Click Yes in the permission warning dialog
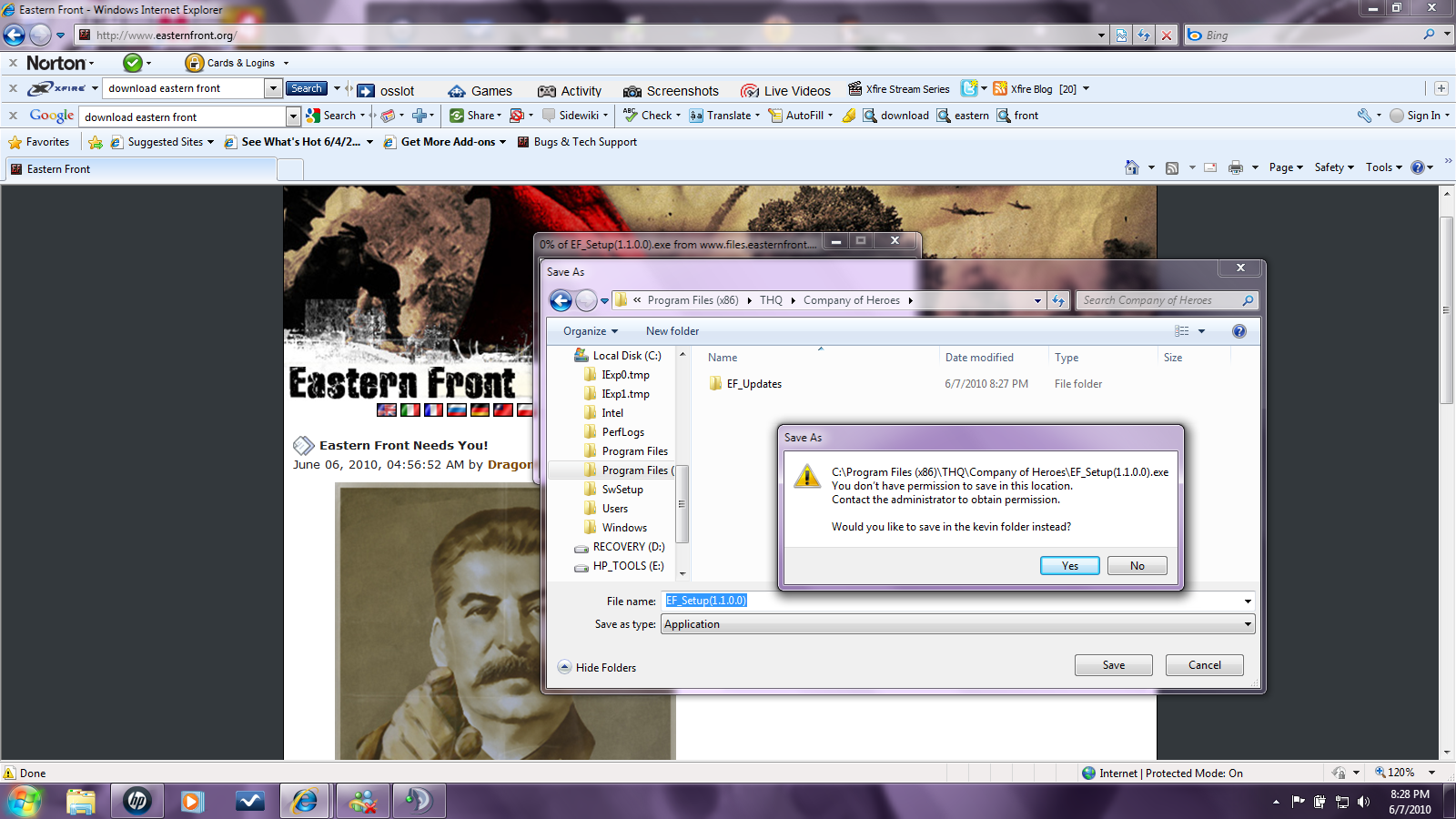This screenshot has width=1456, height=819. click(x=1069, y=566)
